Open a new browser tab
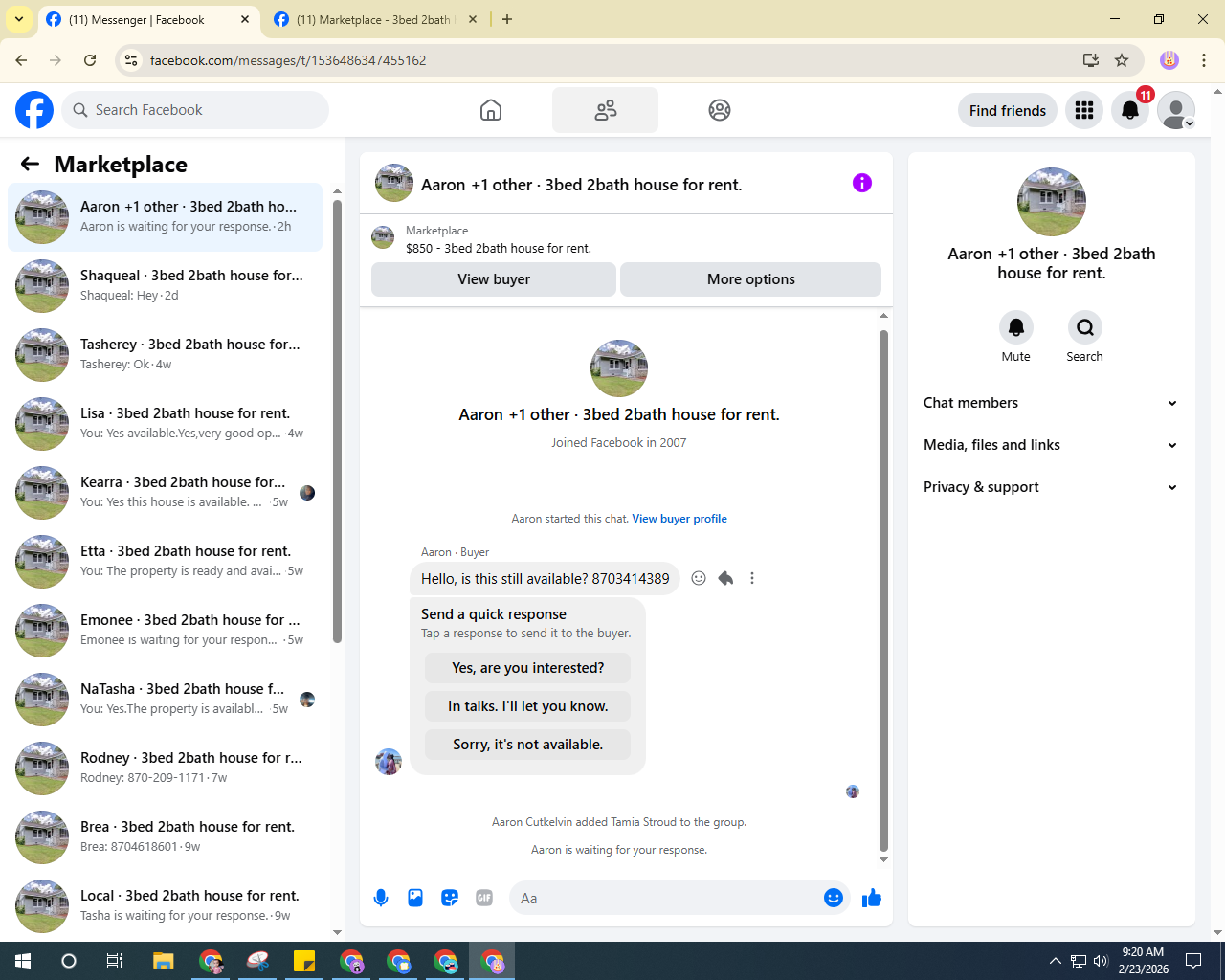The width and height of the screenshot is (1225, 980). coord(507,19)
